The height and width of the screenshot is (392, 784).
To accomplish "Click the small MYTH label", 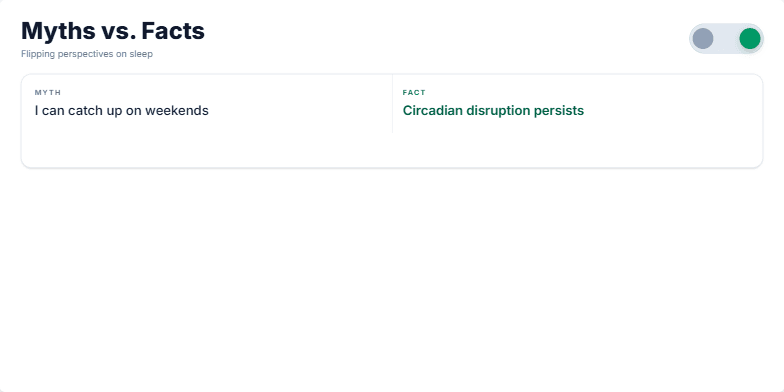I will click(x=48, y=92).
